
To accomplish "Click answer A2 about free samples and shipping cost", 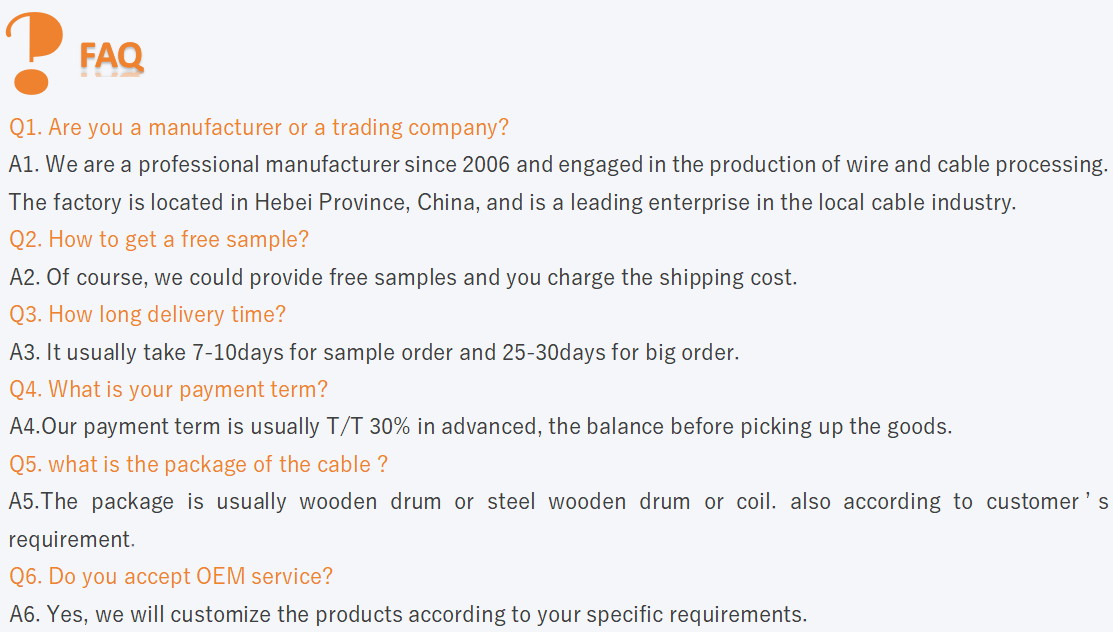I will [403, 277].
